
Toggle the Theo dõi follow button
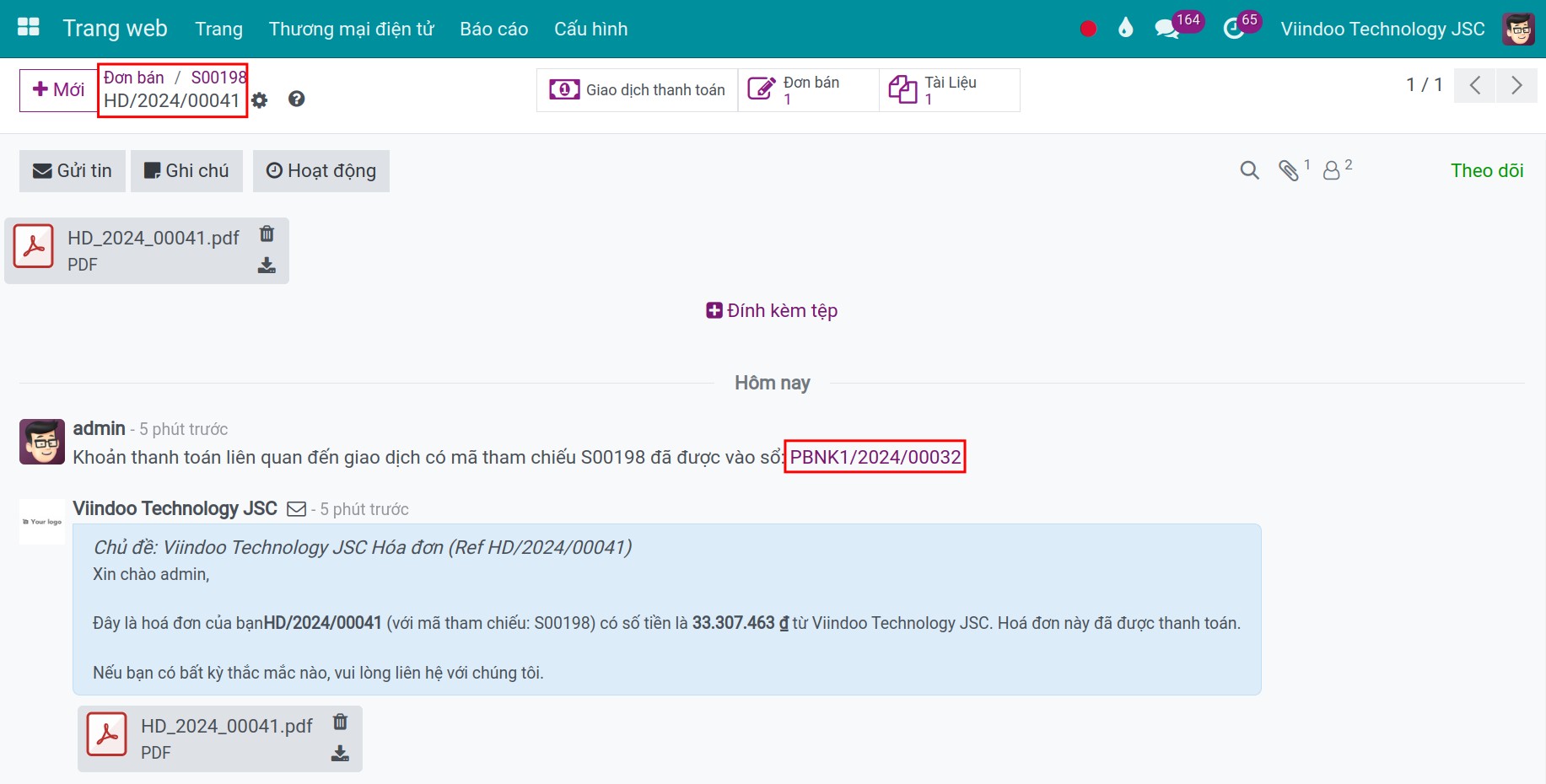click(1486, 171)
